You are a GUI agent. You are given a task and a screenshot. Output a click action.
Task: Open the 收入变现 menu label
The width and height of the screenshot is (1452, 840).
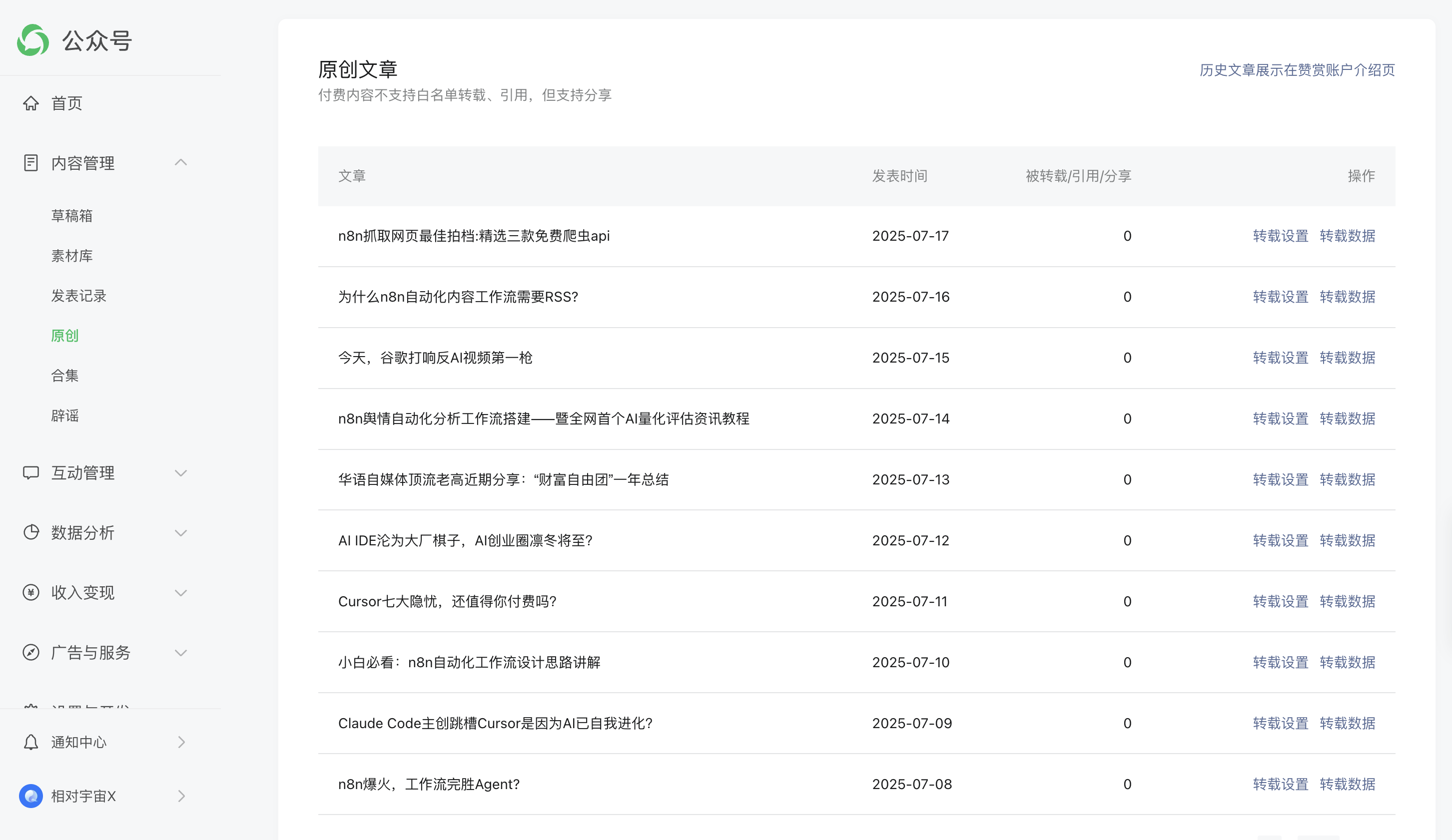pyautogui.click(x=83, y=592)
